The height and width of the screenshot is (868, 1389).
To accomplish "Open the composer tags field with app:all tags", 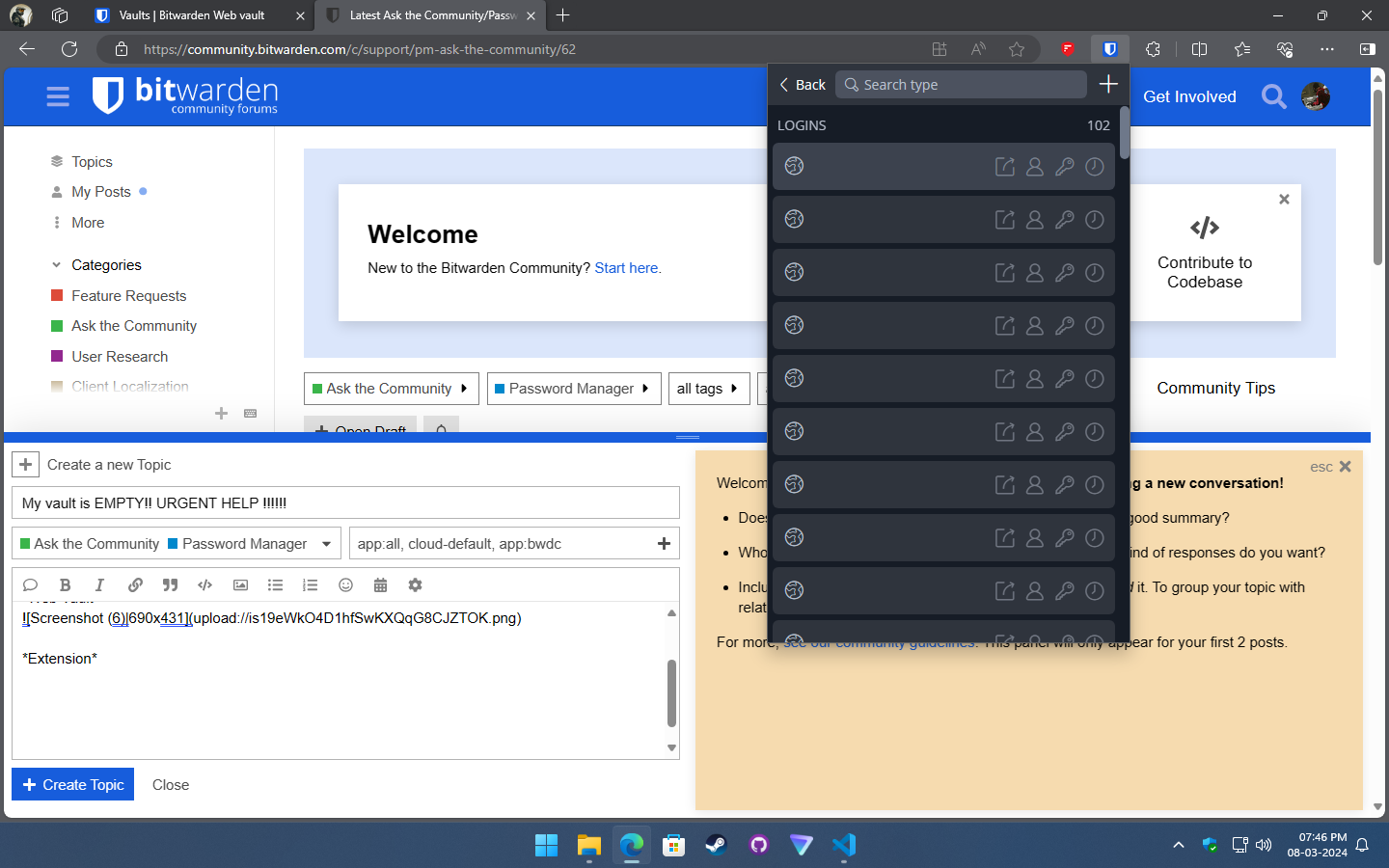I will coord(514,544).
